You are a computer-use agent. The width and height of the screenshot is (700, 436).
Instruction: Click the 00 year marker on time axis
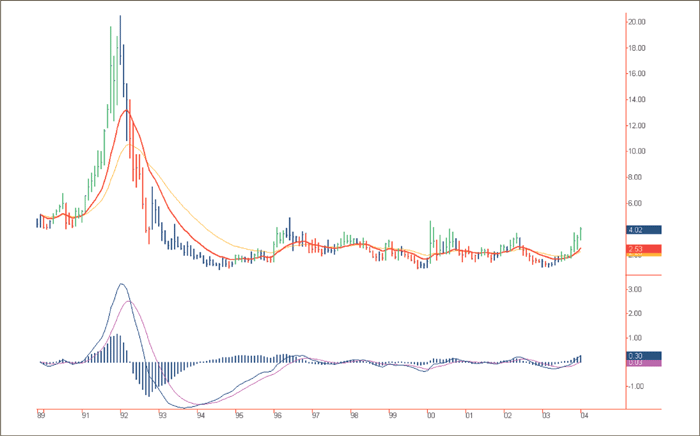(x=430, y=414)
